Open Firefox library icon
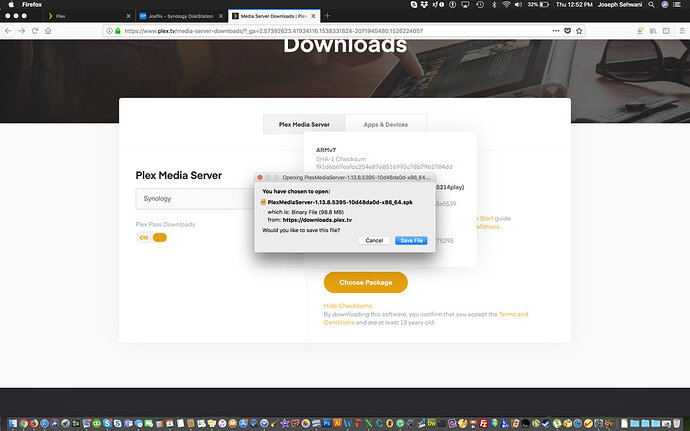 (653, 31)
